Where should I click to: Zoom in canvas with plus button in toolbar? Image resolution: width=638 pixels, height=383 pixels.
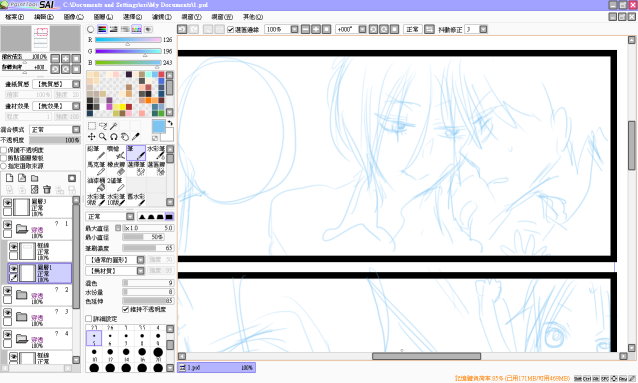pyautogui.click(x=316, y=29)
